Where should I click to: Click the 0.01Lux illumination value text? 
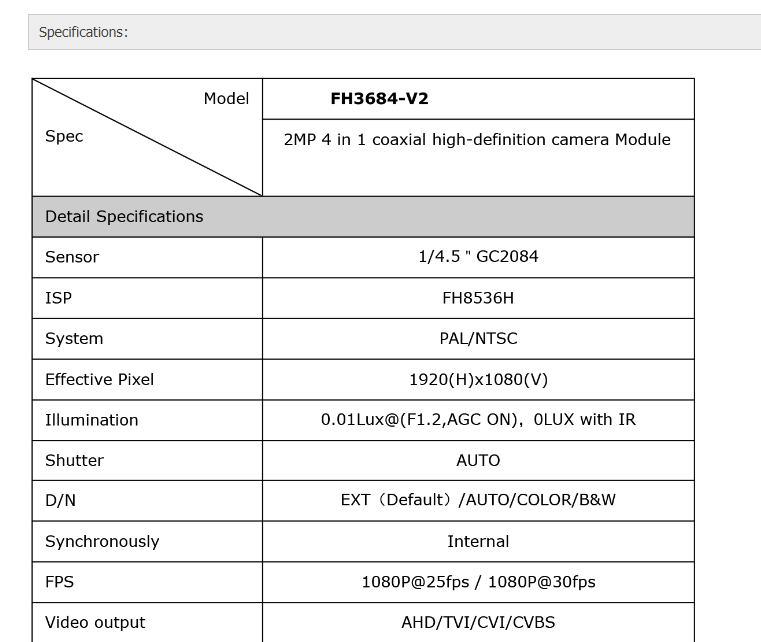(x=478, y=420)
